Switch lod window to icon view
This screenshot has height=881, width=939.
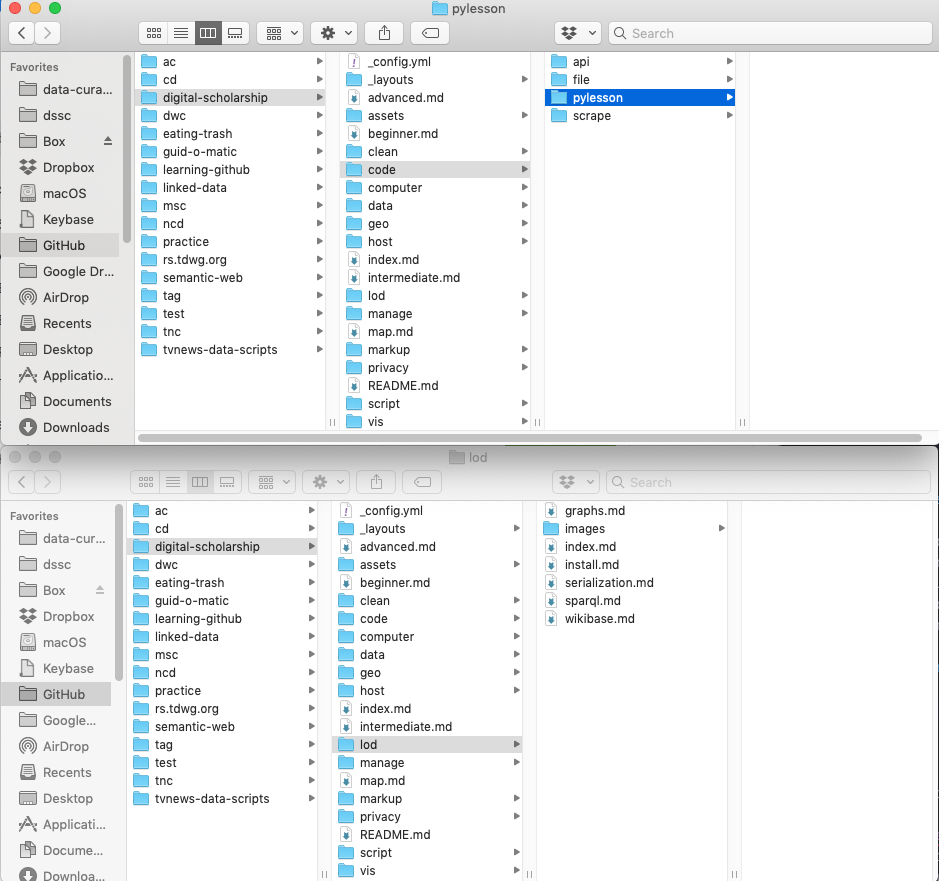tap(146, 482)
